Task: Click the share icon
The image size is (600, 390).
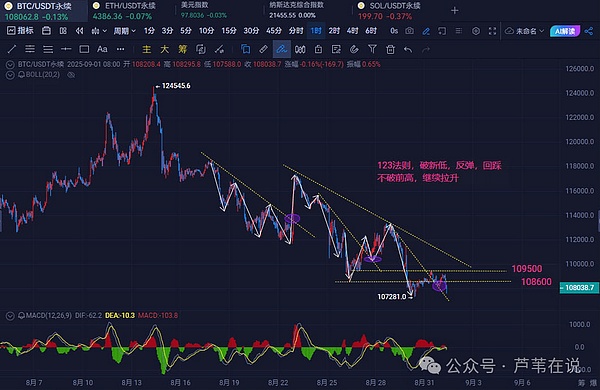Action: click(x=589, y=31)
